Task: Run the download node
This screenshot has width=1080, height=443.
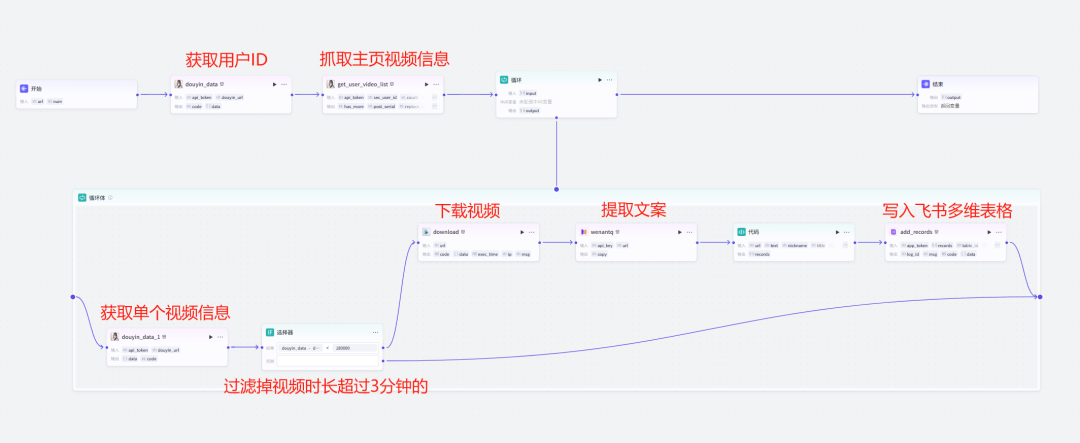Action: point(522,232)
